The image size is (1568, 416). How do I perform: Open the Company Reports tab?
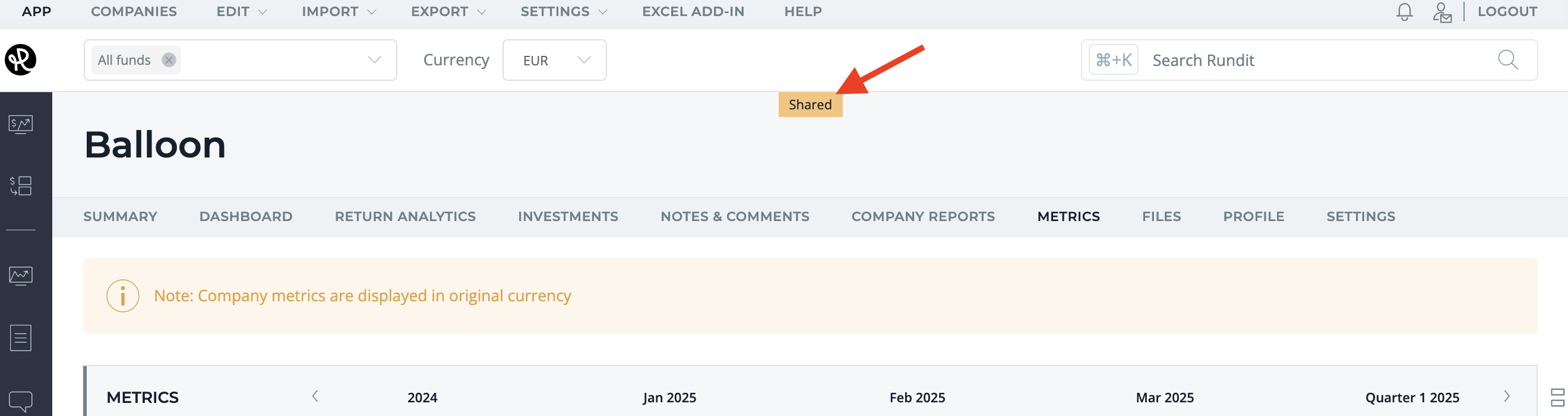923,216
